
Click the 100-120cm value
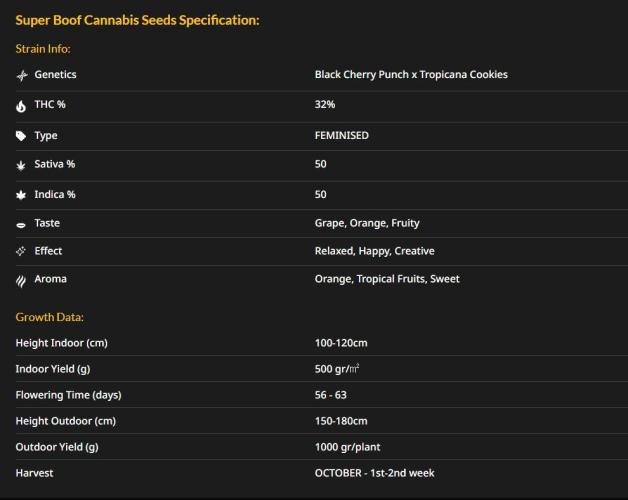coord(341,343)
